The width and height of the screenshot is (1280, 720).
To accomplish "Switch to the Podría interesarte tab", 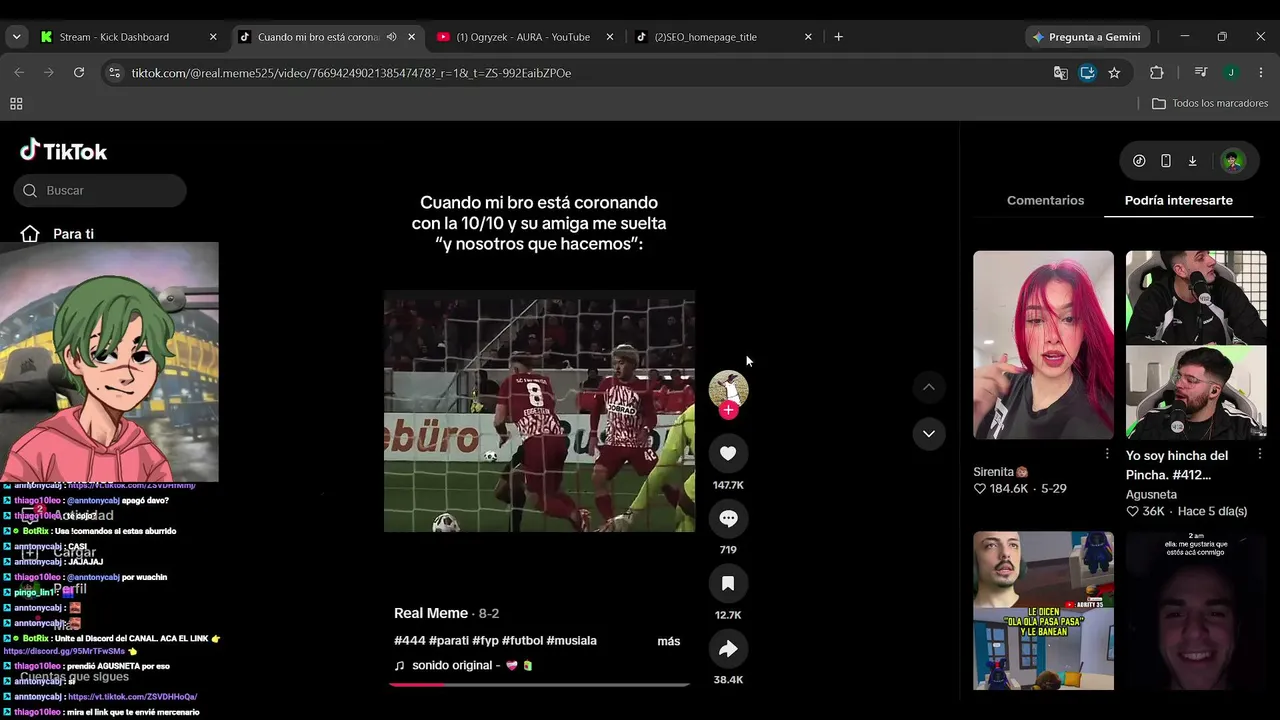I will pos(1179,201).
